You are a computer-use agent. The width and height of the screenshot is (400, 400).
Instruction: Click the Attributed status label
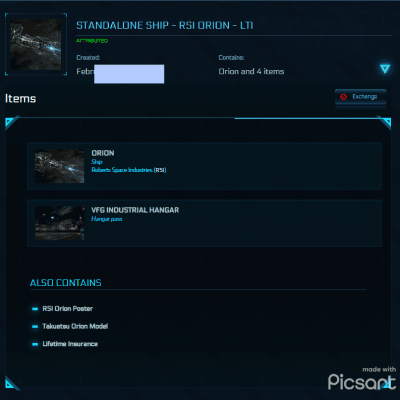(92, 41)
